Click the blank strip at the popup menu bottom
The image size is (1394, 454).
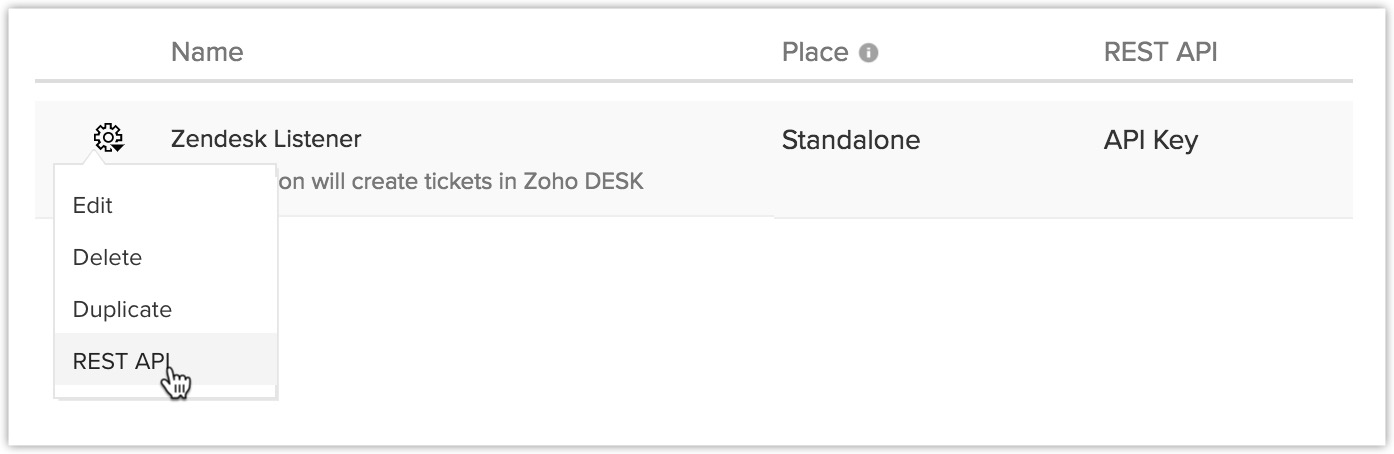tap(165, 392)
